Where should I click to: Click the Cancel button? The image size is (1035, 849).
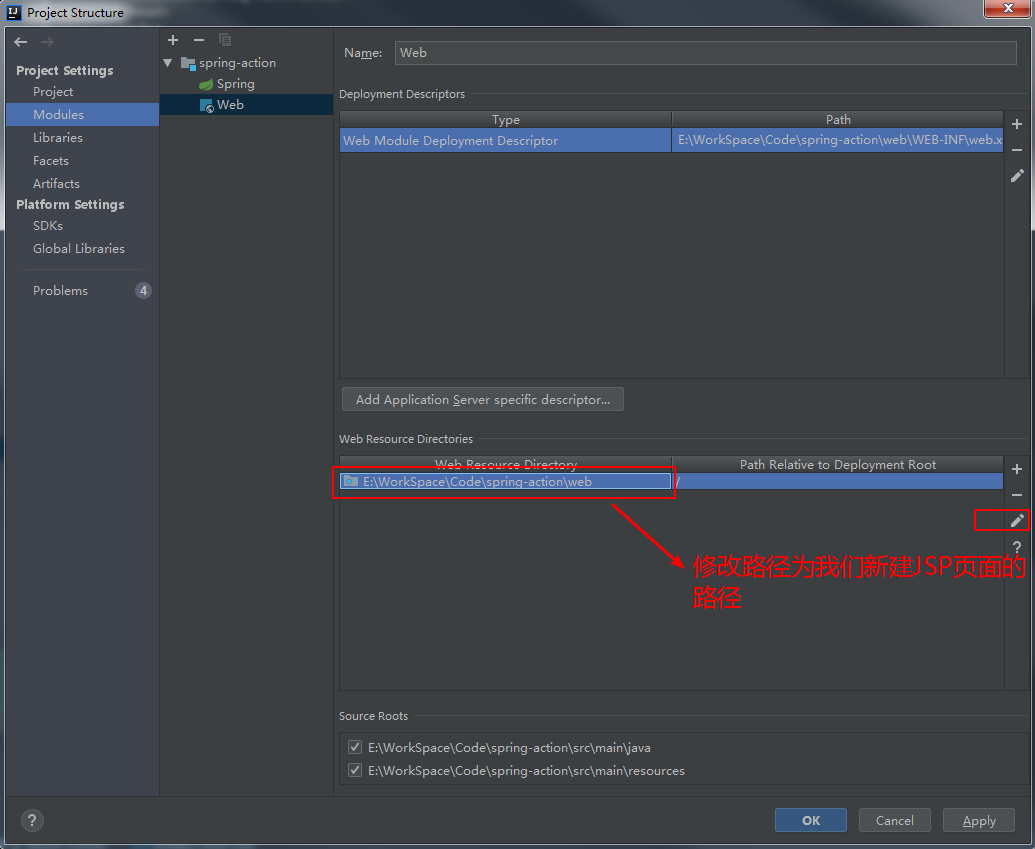point(894,820)
